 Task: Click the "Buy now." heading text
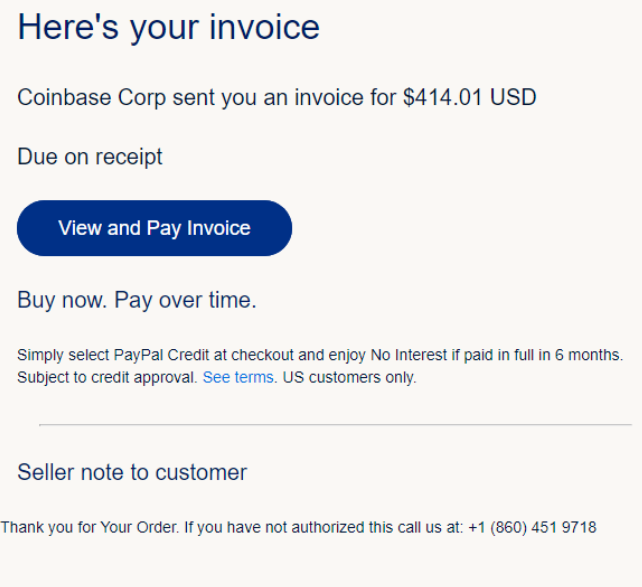coord(62,300)
